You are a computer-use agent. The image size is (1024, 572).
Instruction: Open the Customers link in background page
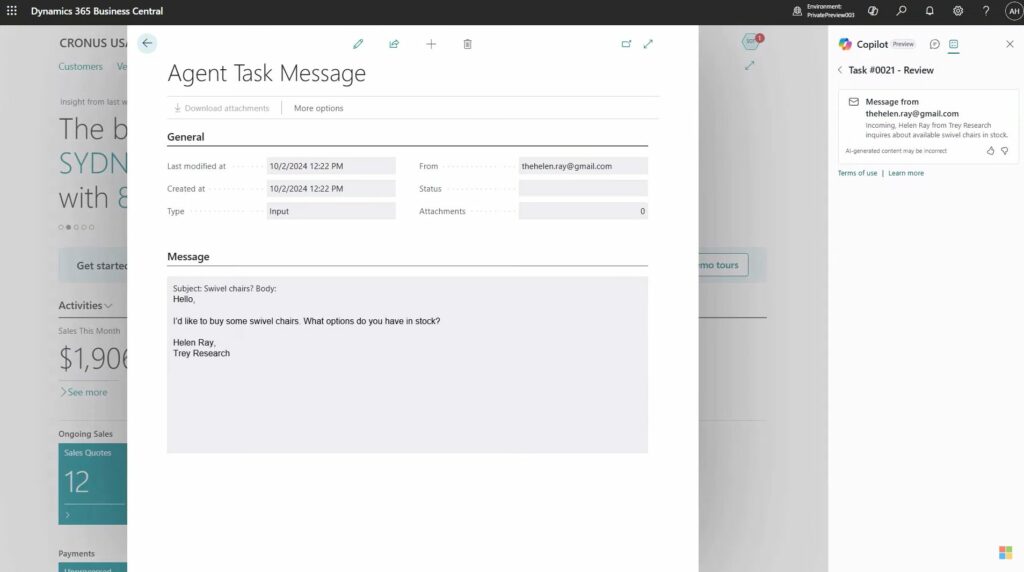pyautogui.click(x=80, y=67)
